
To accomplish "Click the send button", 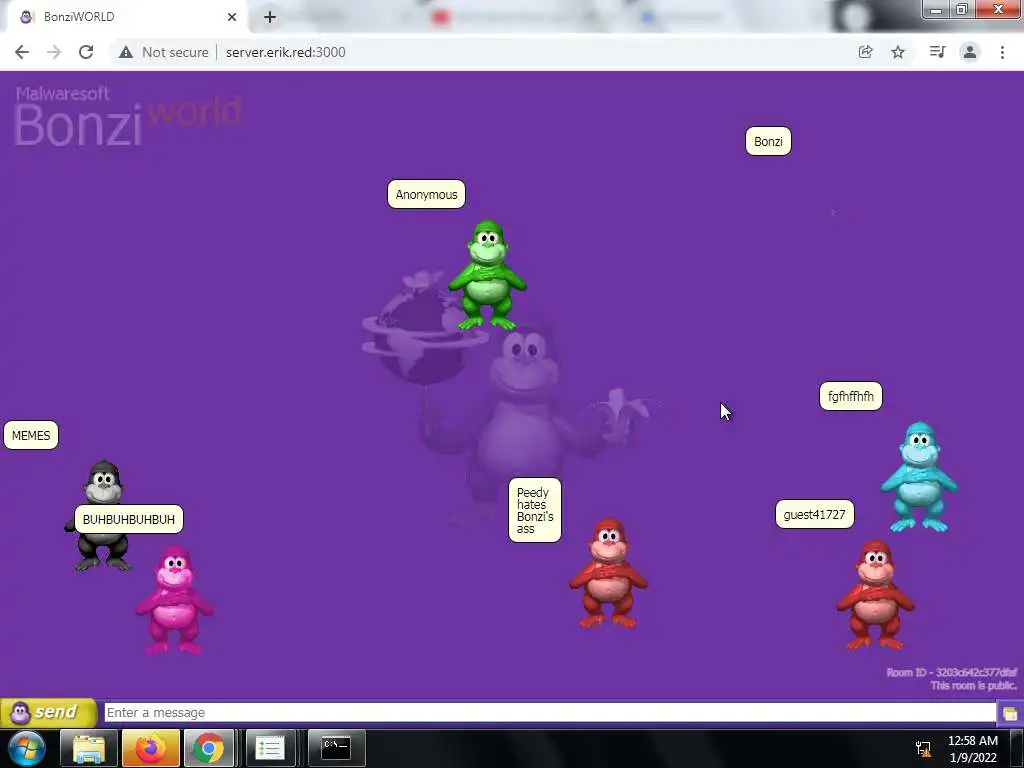I will (48, 712).
